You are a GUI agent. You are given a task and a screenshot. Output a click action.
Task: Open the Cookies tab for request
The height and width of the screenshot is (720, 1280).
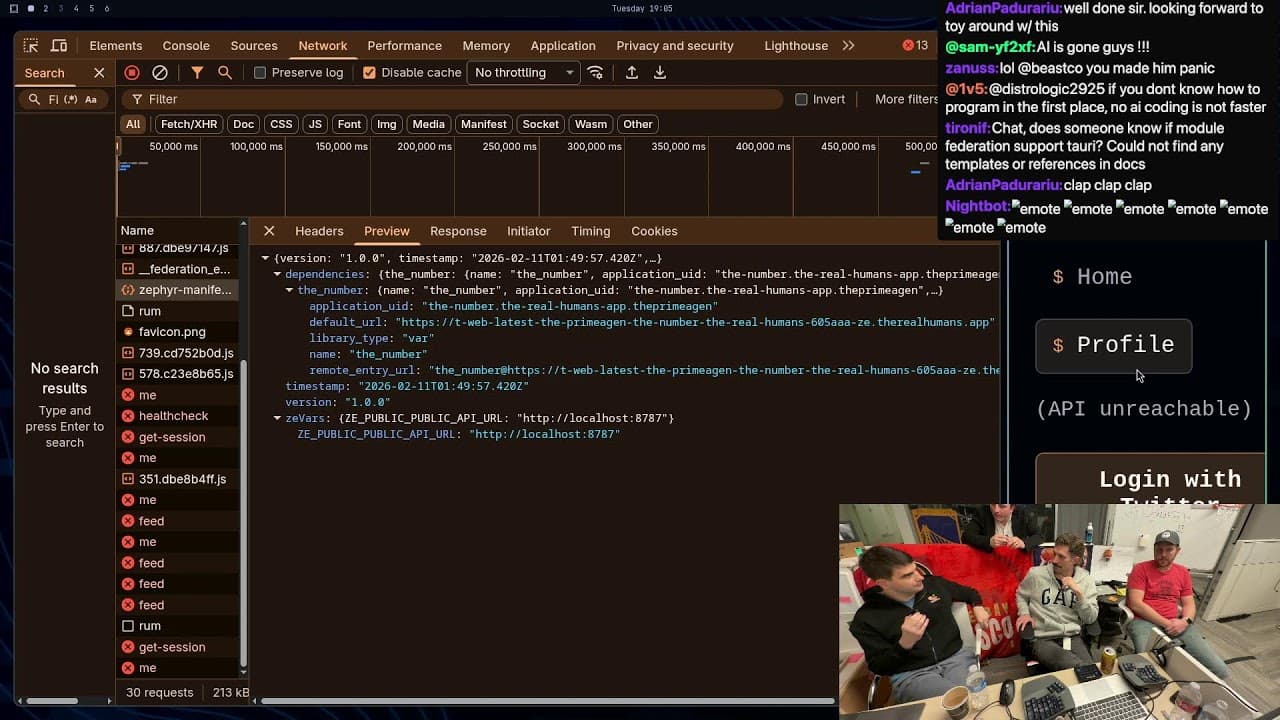click(x=654, y=231)
